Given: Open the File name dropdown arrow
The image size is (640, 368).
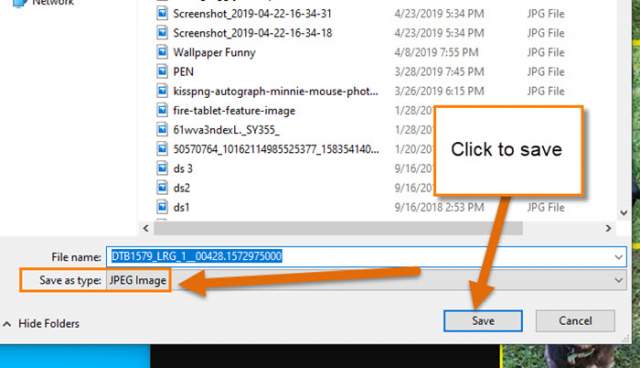Looking at the screenshot, I should (x=618, y=257).
